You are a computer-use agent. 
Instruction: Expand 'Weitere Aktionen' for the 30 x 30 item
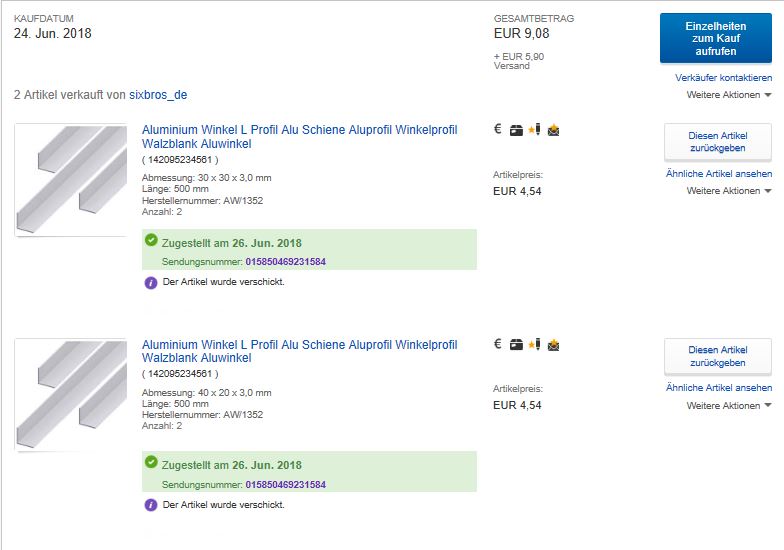[729, 191]
